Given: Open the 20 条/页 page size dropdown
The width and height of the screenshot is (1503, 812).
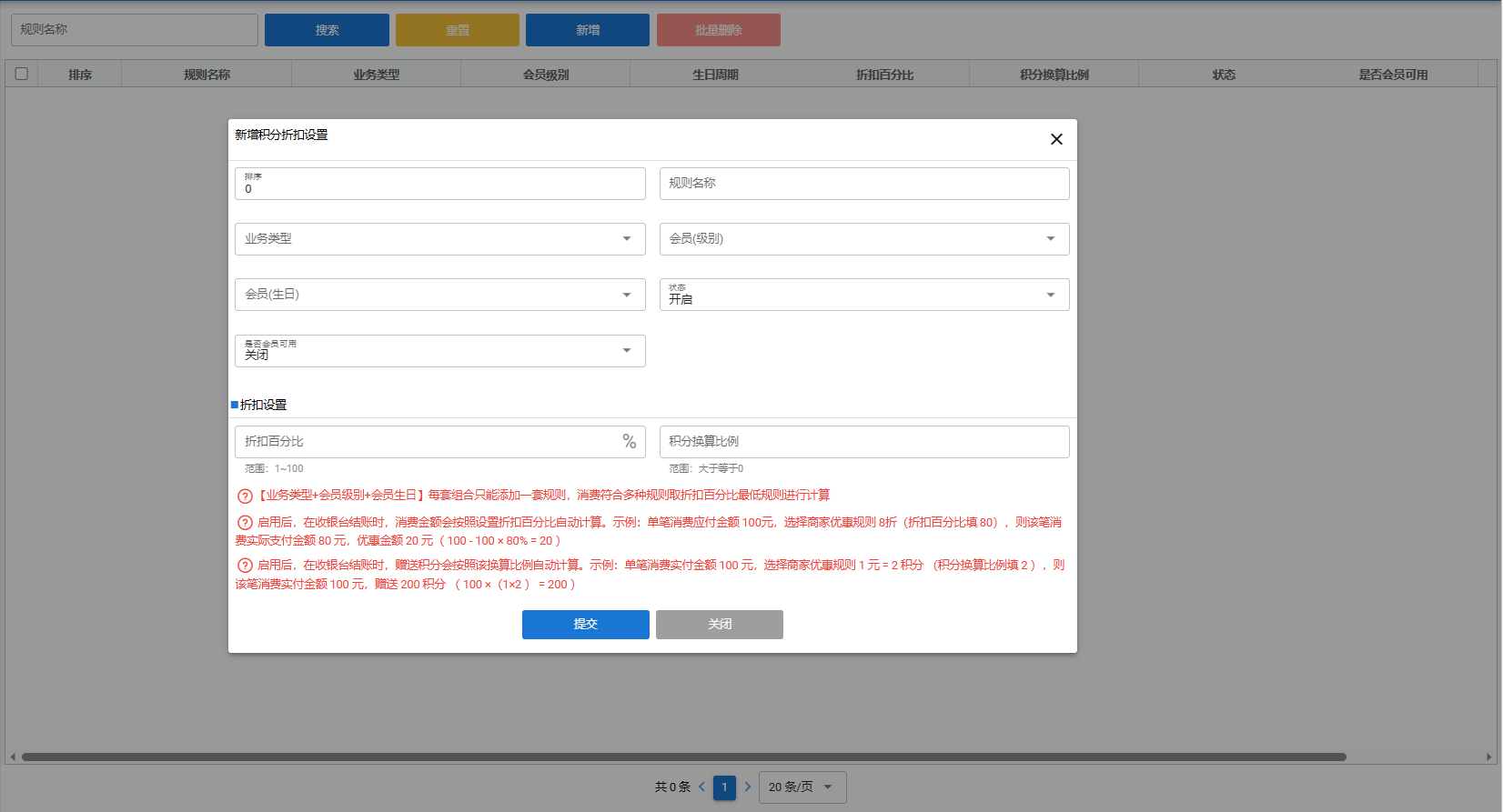Looking at the screenshot, I should pyautogui.click(x=802, y=787).
